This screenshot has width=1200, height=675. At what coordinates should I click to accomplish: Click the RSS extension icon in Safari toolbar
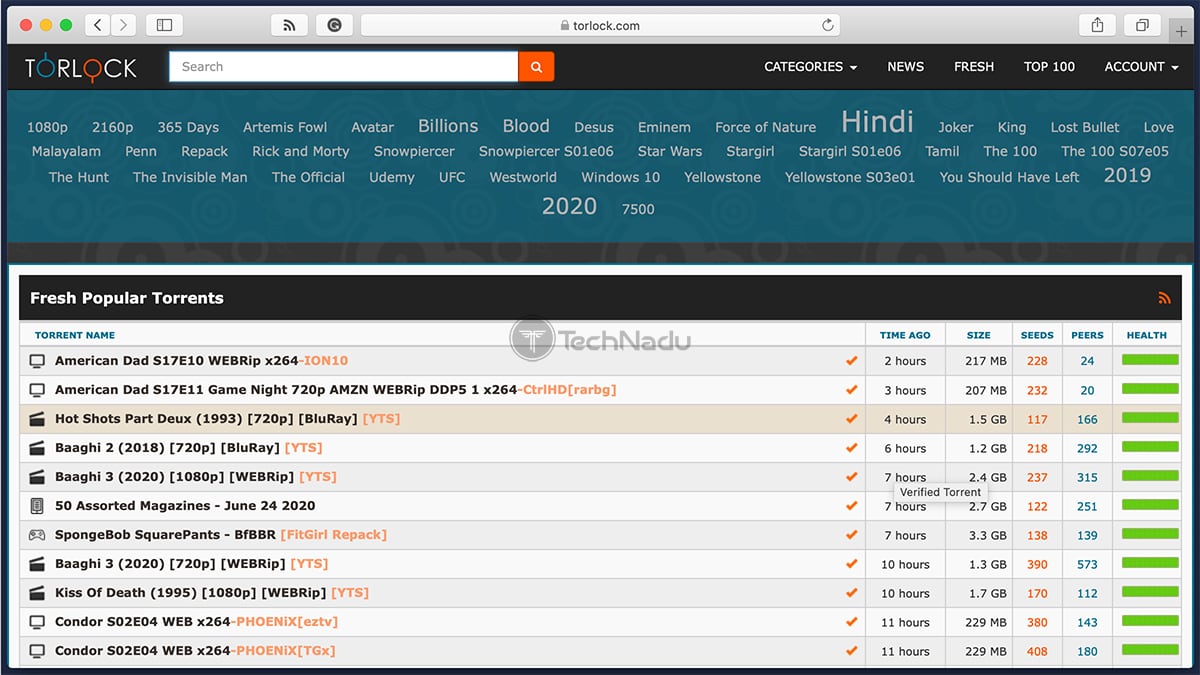coord(289,25)
